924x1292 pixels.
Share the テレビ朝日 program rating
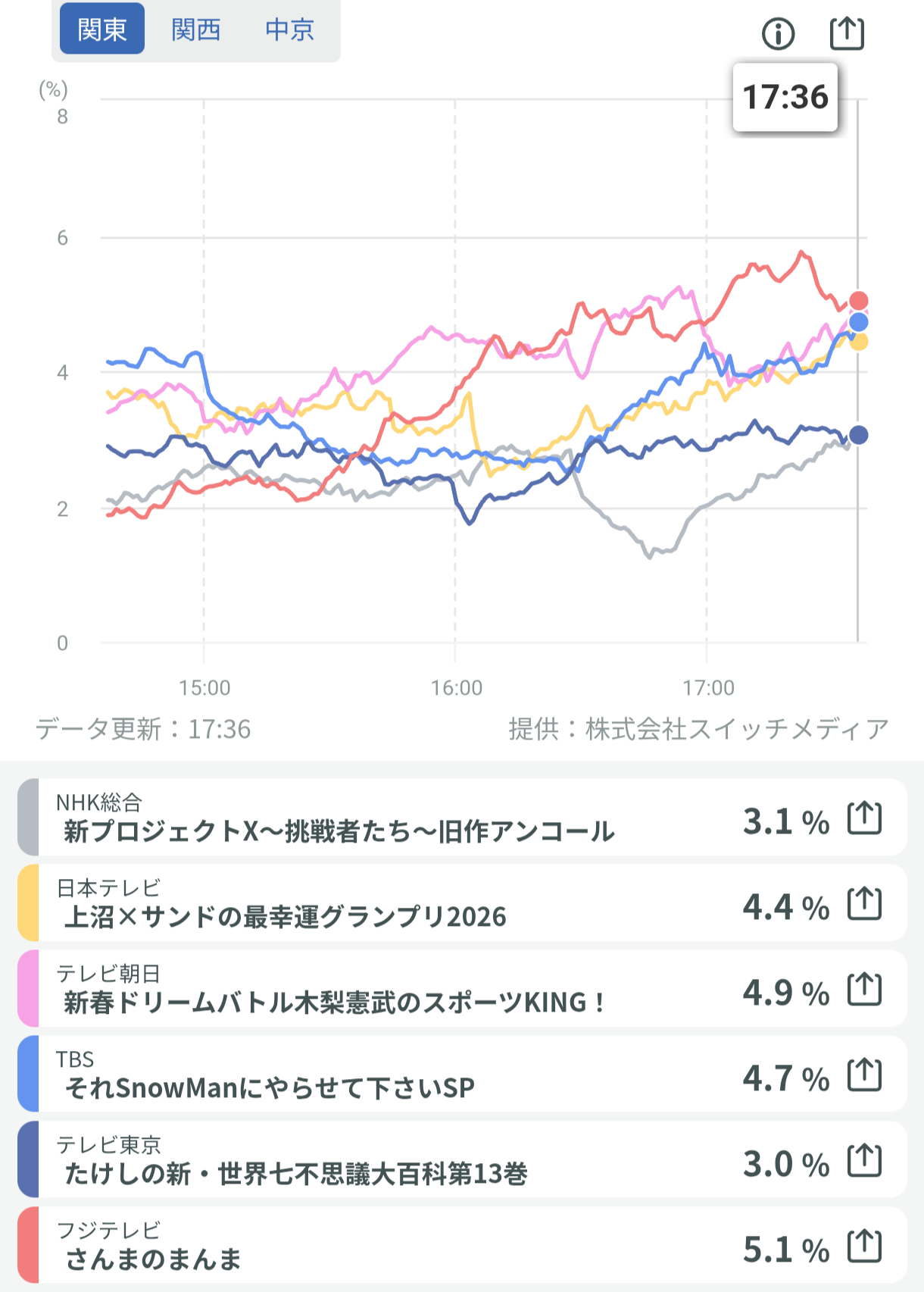[864, 990]
